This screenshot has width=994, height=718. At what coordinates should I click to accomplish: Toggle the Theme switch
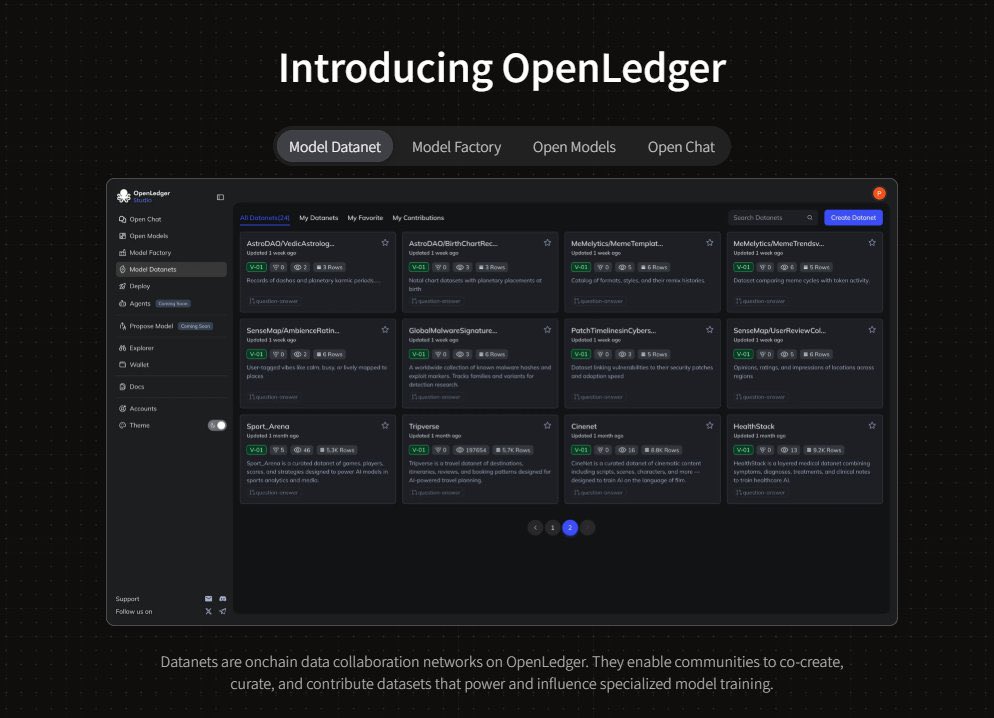point(217,425)
